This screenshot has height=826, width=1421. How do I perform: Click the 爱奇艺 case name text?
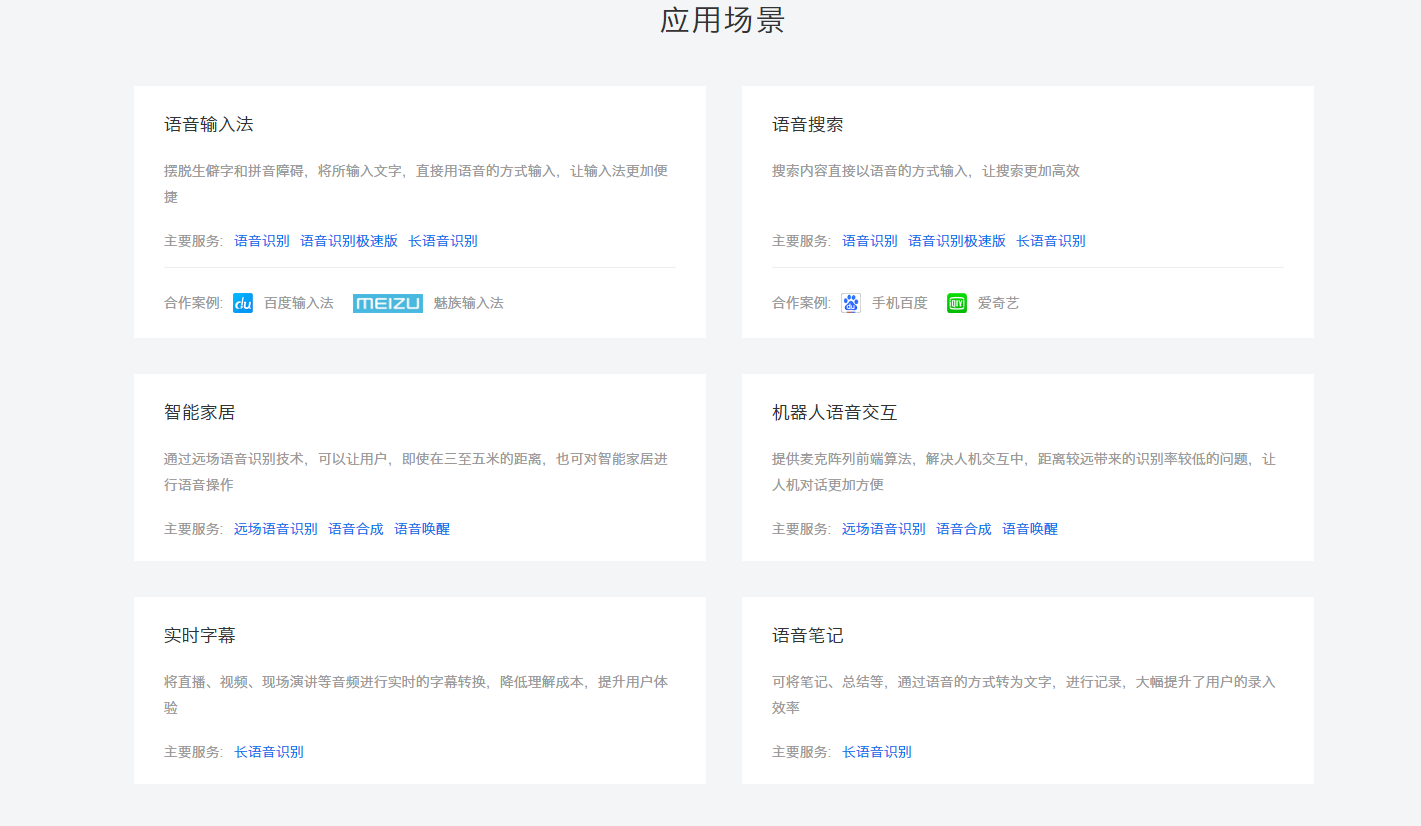click(x=999, y=303)
